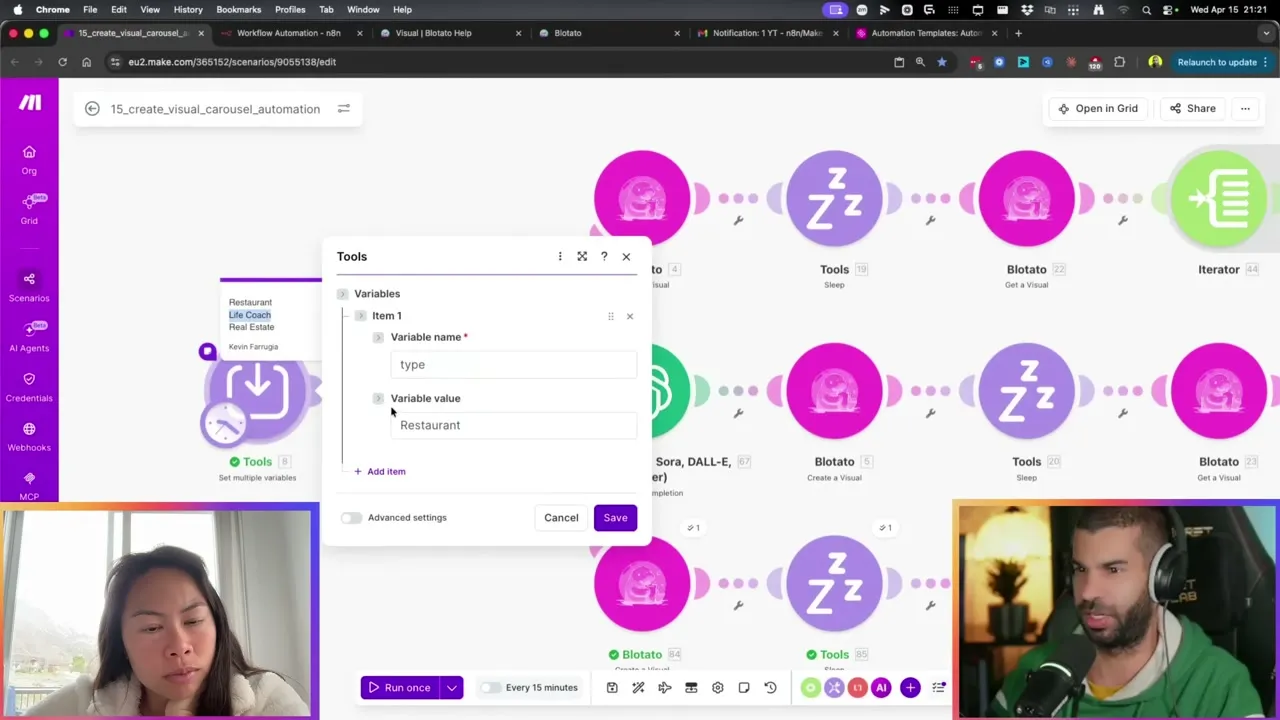Image resolution: width=1280 pixels, height=720 pixels.
Task: Click the auto-align magic wand icon
Action: [x=638, y=688]
